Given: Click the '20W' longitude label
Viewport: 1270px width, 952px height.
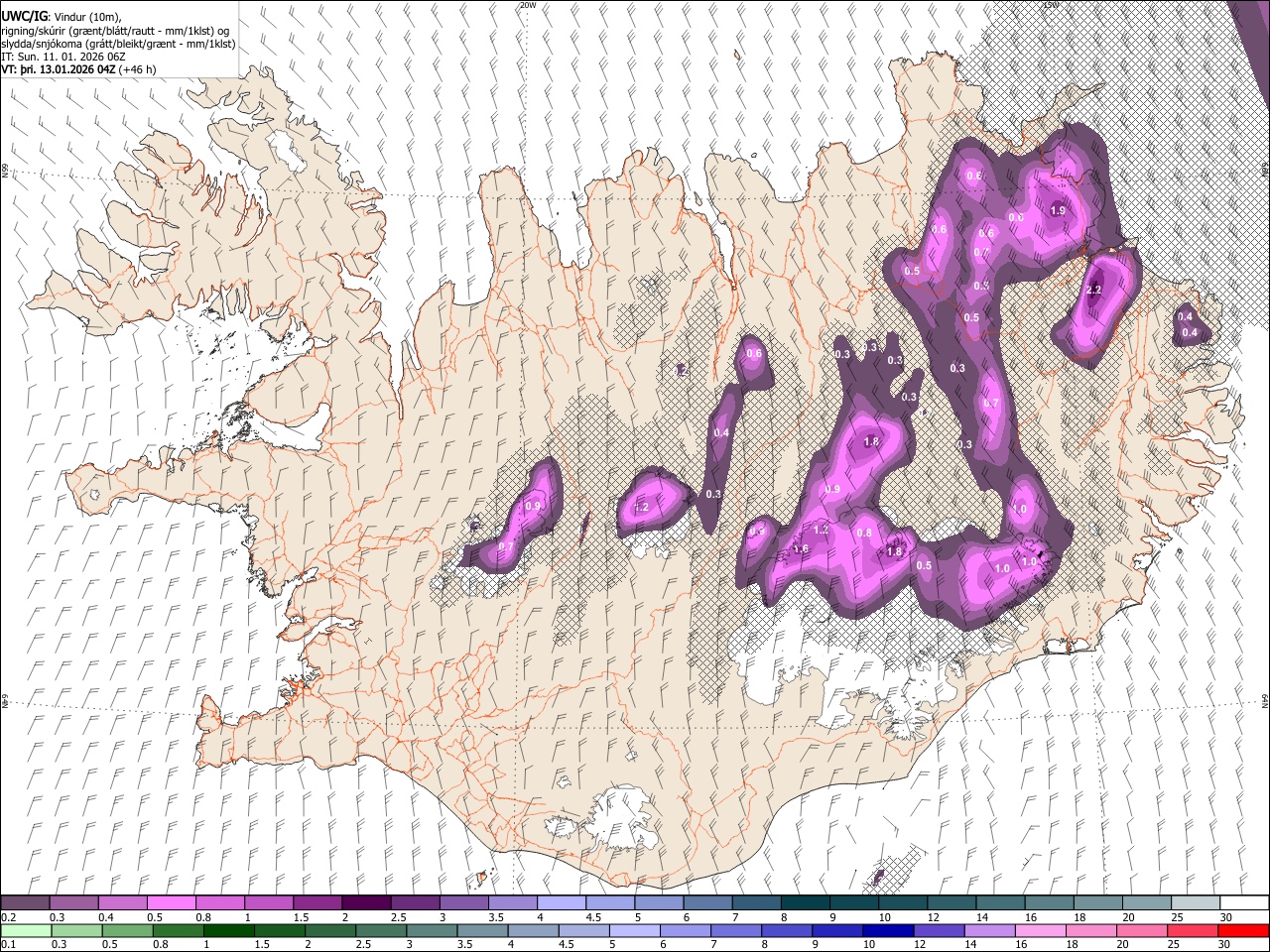Looking at the screenshot, I should point(527,5).
